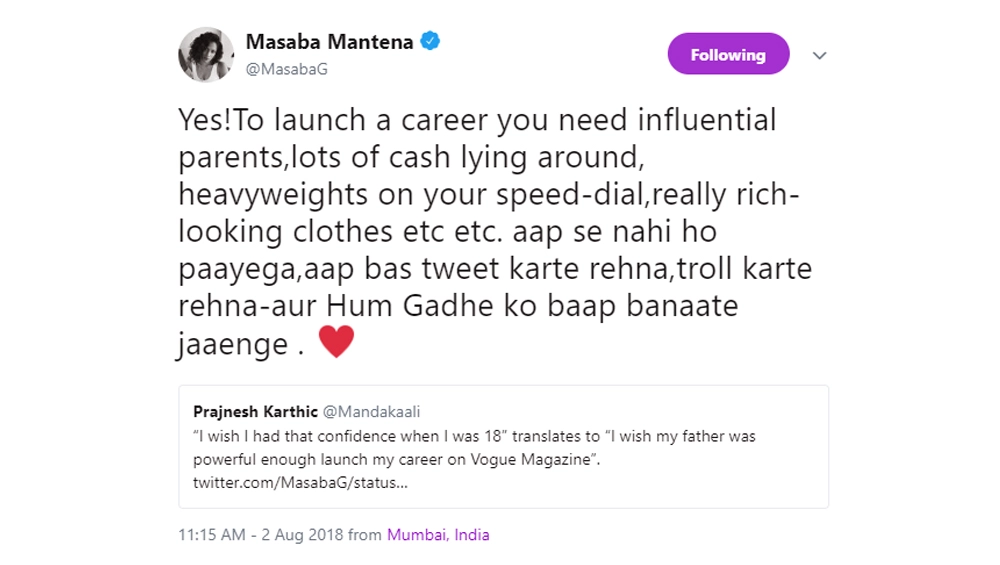Open Masaba Mantena's profile picture
The width and height of the screenshot is (1000, 565).
click(x=206, y=54)
